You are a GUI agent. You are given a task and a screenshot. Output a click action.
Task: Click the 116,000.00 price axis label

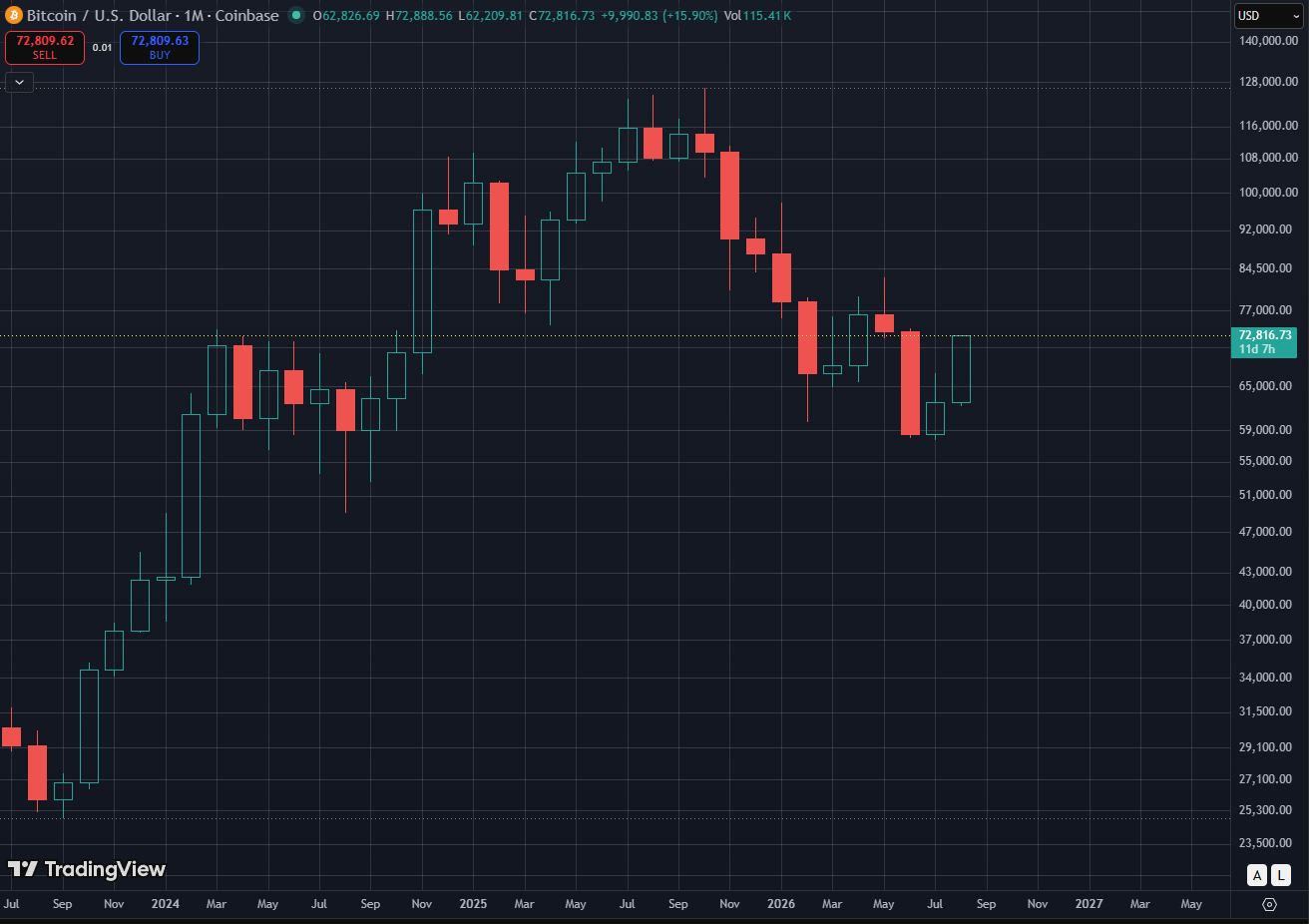pyautogui.click(x=1268, y=126)
